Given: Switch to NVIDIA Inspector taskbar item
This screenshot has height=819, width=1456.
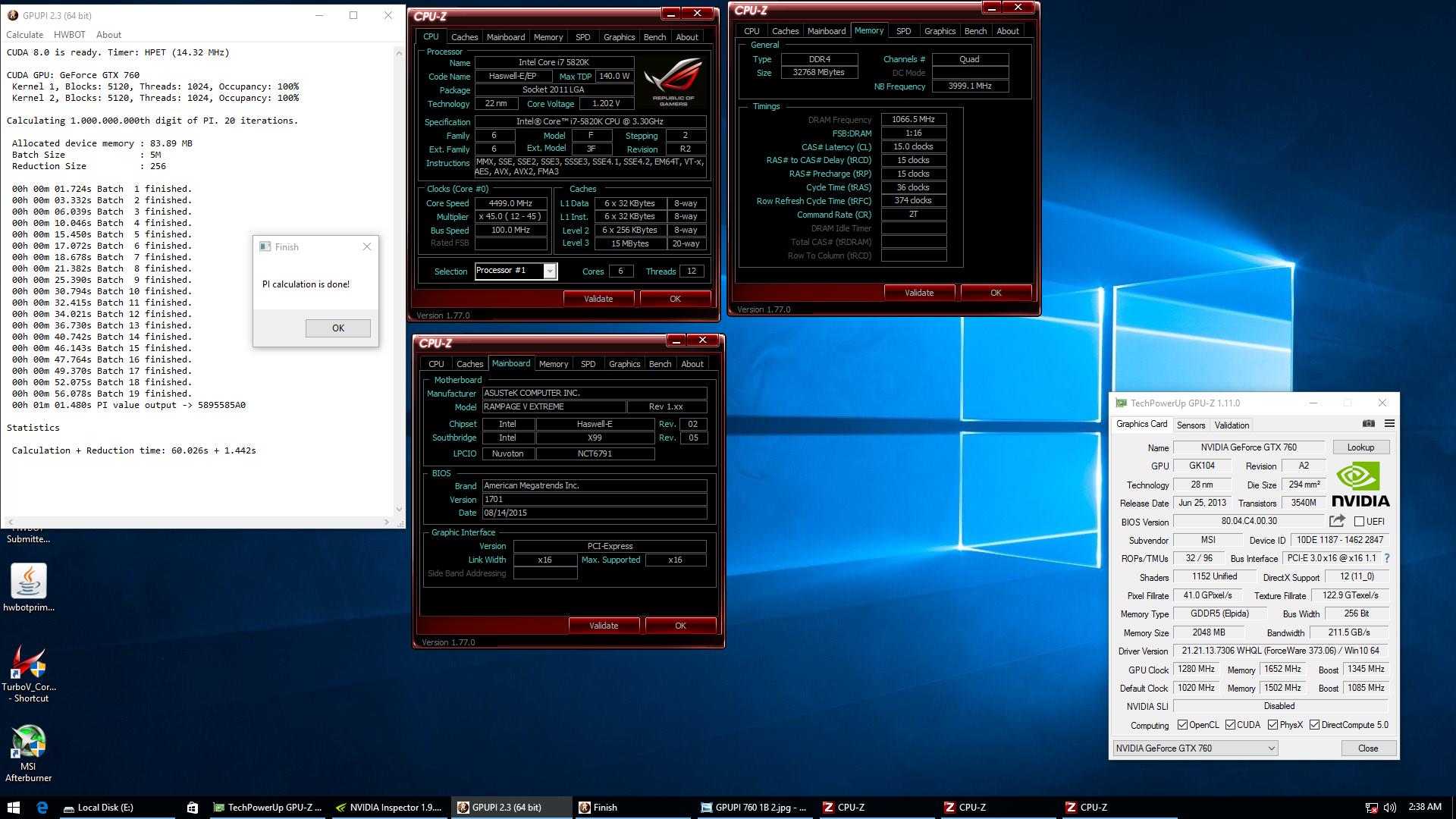Looking at the screenshot, I should 389,808.
